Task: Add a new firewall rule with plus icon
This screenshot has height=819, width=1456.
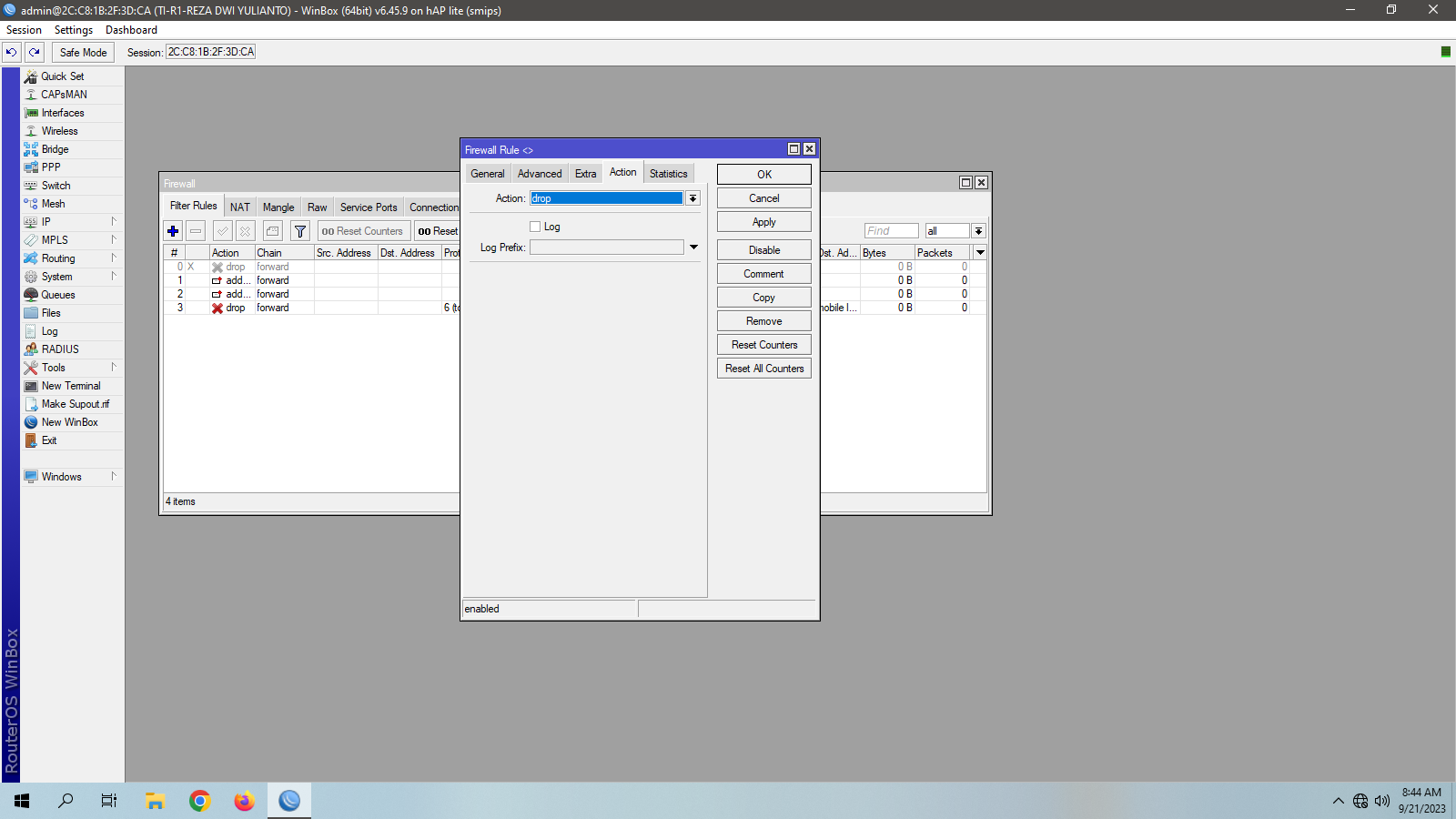Action: click(x=173, y=231)
